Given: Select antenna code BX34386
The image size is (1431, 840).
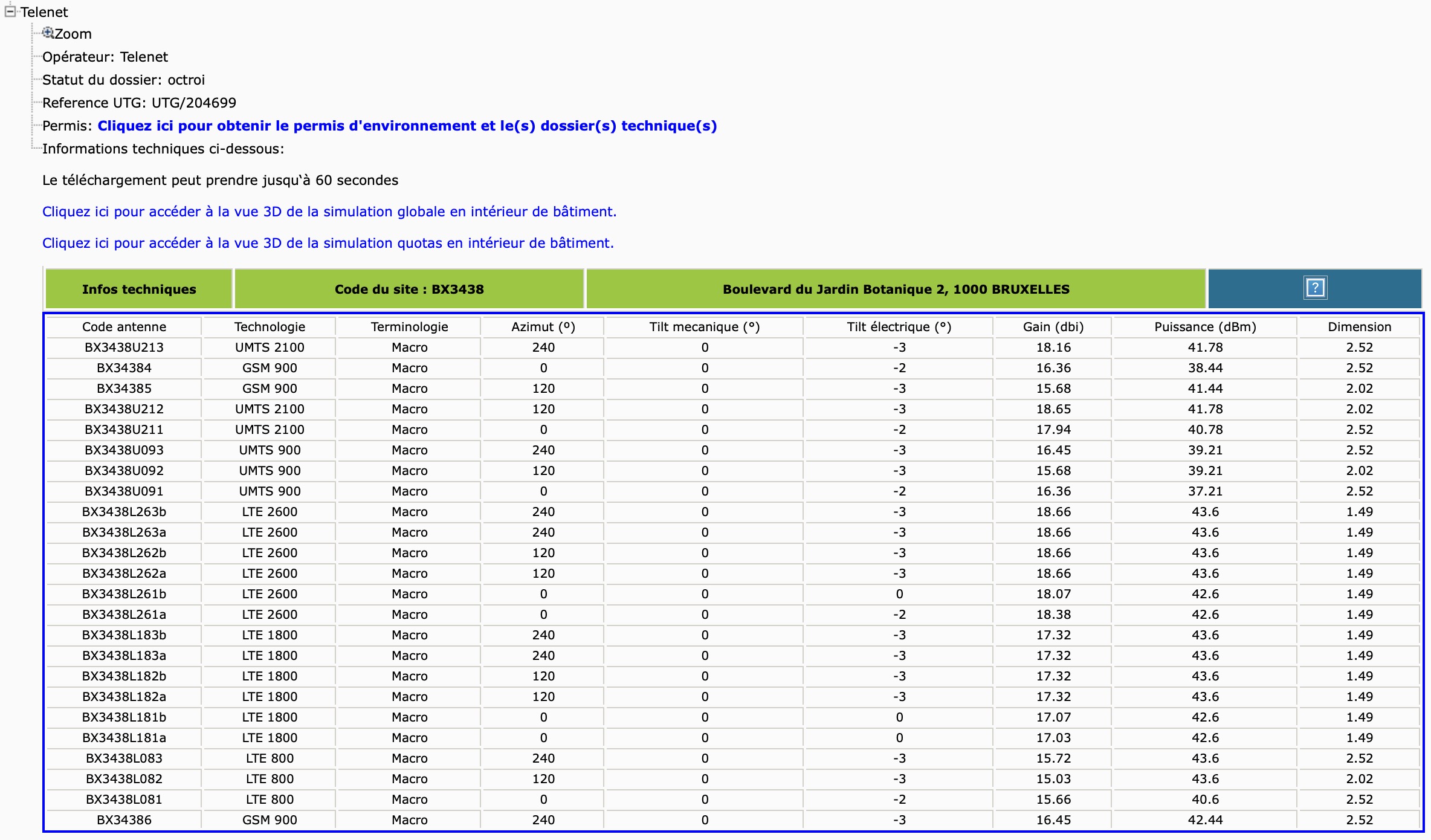Looking at the screenshot, I should coord(124,820).
